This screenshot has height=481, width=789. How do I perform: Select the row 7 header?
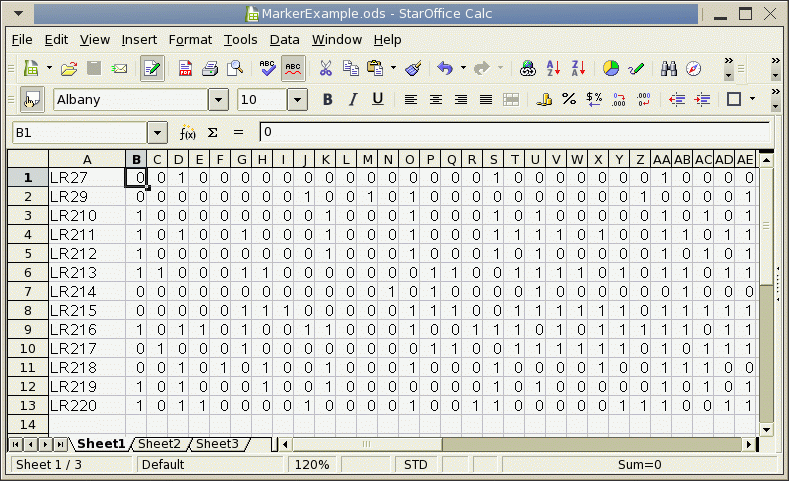(x=28, y=291)
